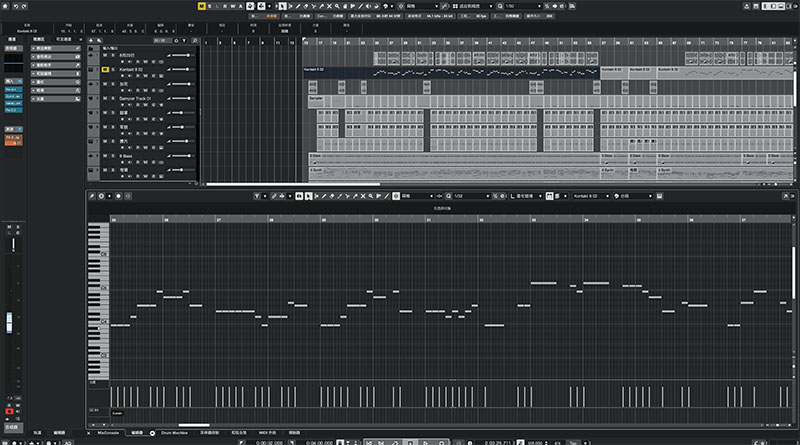Open the Kontakt track edit instrument icon

[x=161, y=76]
